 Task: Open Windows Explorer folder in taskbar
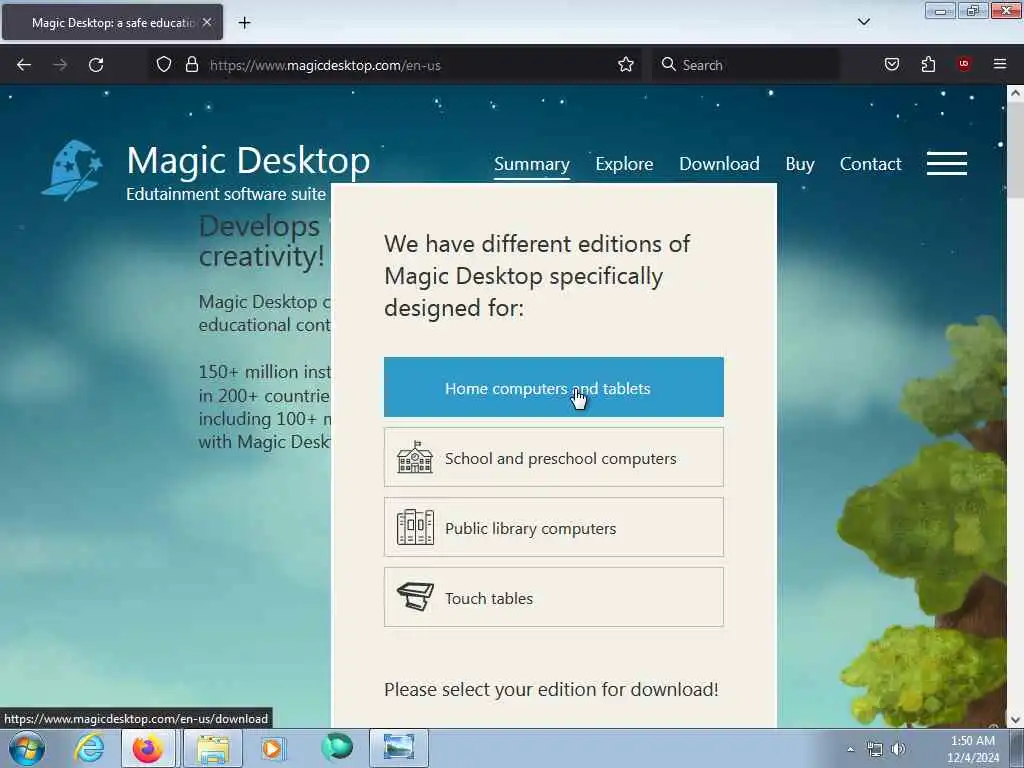(213, 748)
